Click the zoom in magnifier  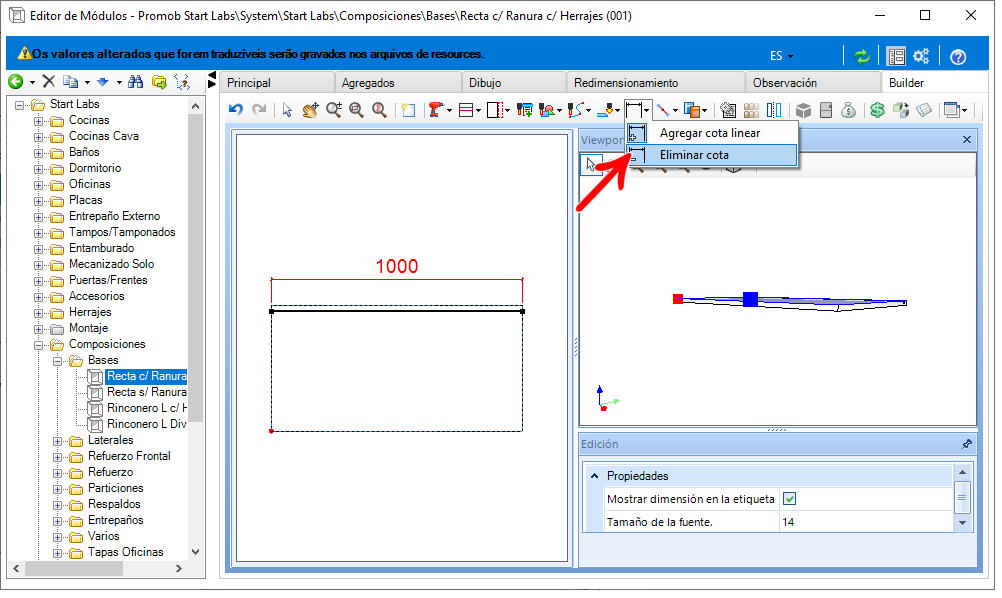333,110
